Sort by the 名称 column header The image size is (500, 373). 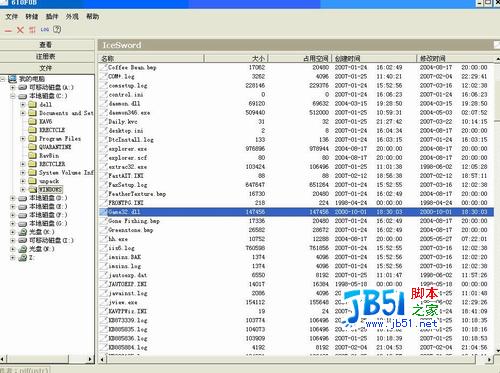[x=151, y=58]
